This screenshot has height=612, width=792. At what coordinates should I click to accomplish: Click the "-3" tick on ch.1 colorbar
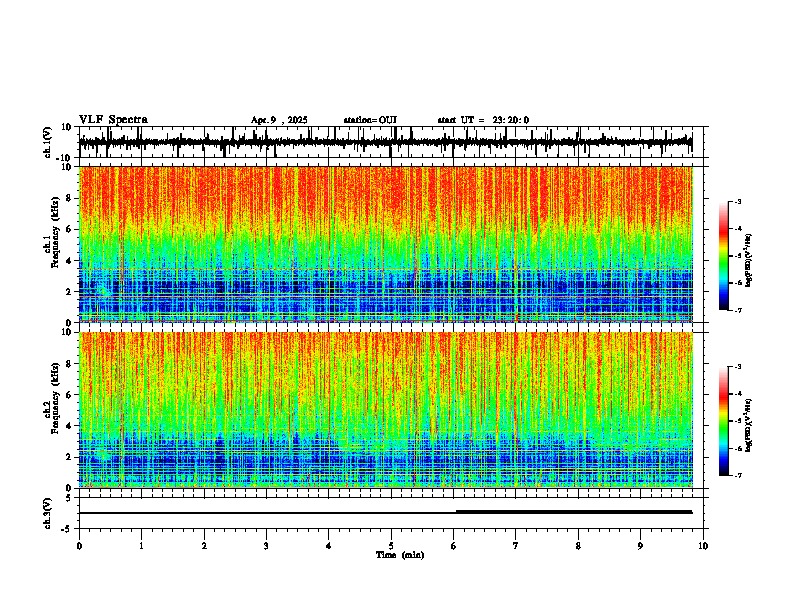(738, 201)
